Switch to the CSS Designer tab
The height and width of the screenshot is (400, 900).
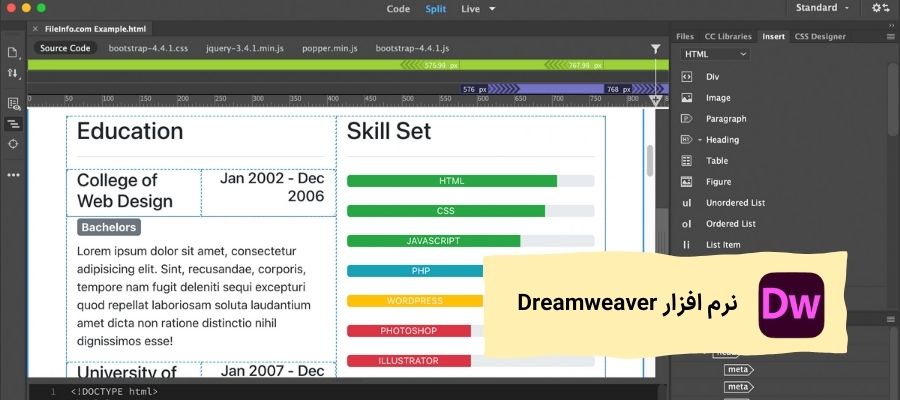[x=819, y=36]
